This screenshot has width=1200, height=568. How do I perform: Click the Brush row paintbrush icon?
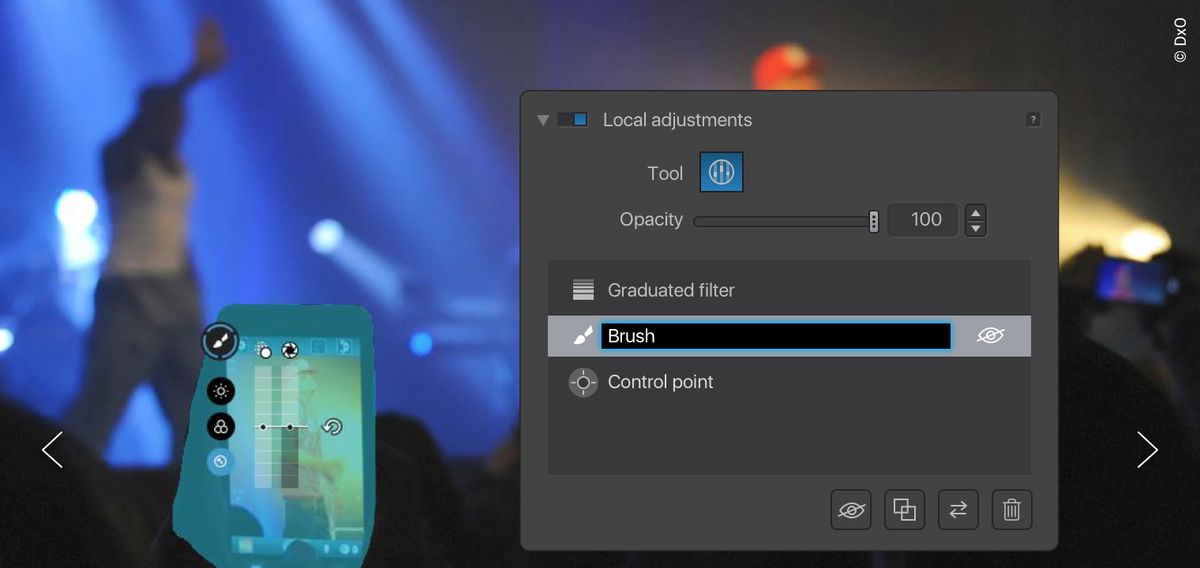tap(583, 336)
